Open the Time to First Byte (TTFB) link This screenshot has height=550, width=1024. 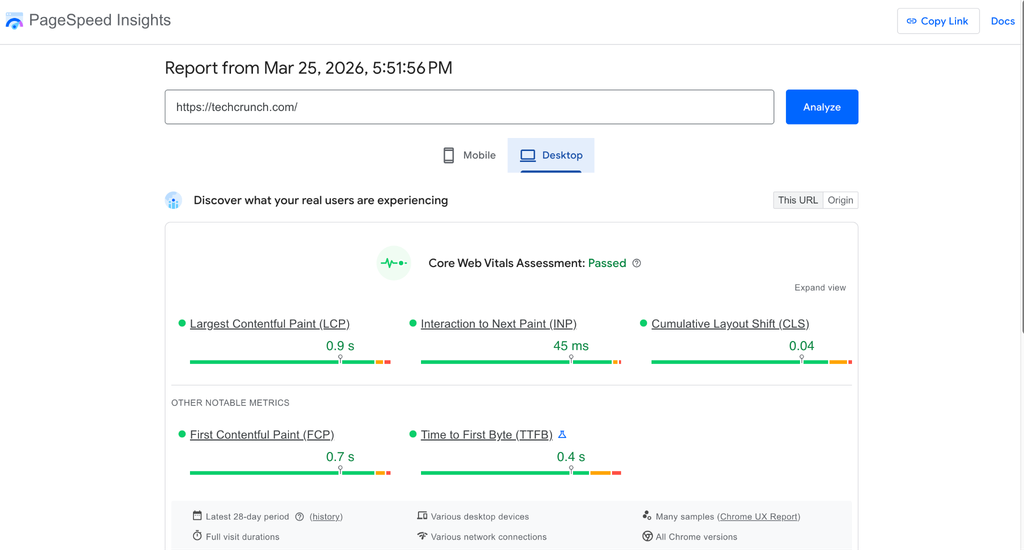coord(487,435)
